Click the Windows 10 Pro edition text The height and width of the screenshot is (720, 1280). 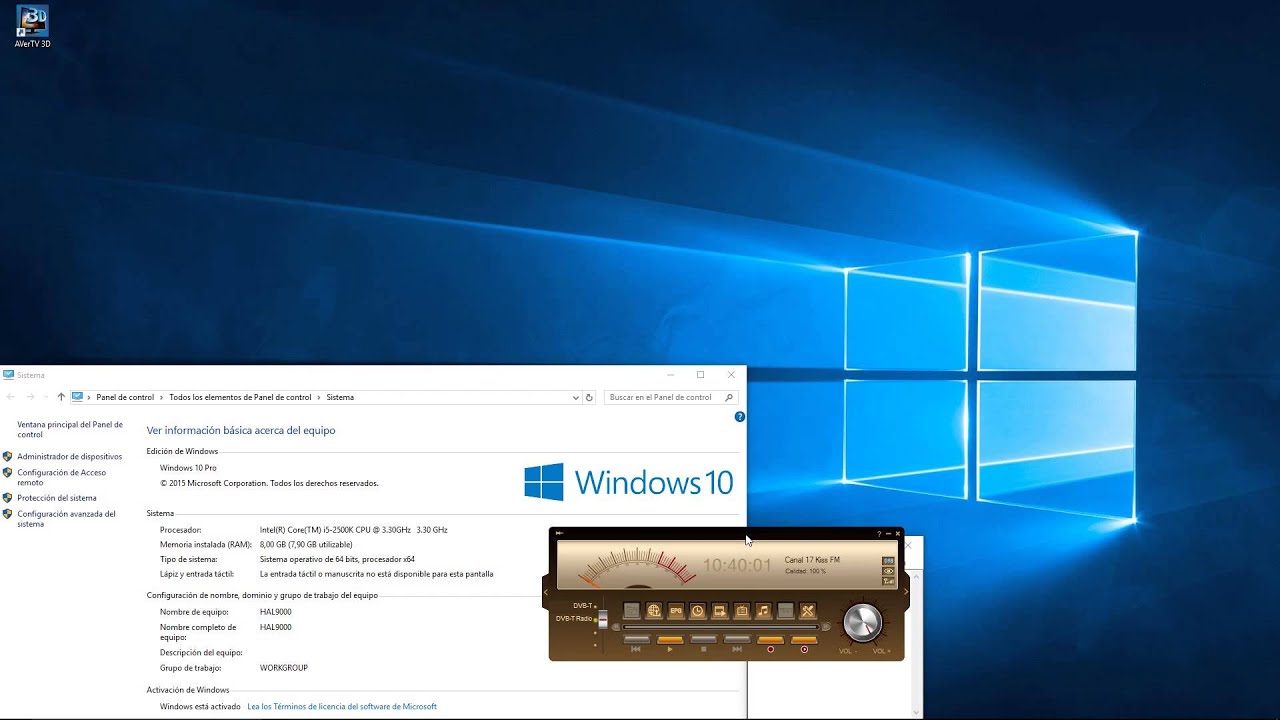(188, 467)
